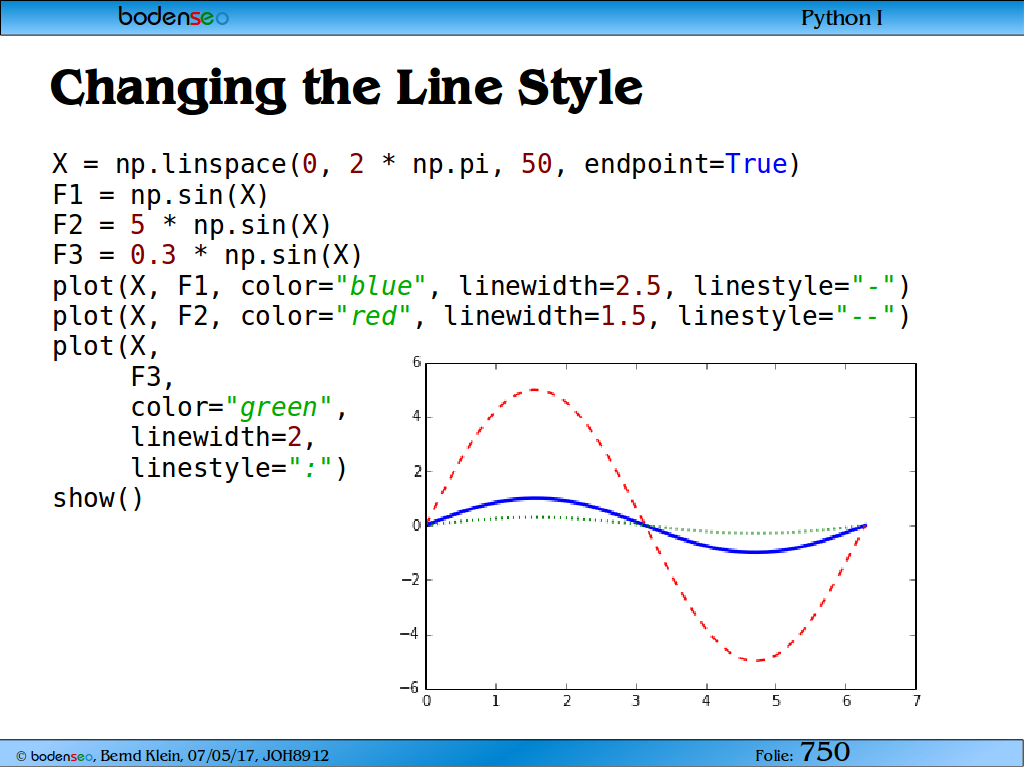Click the 'F3,' argument line
The image size is (1024, 768).
tap(153, 377)
